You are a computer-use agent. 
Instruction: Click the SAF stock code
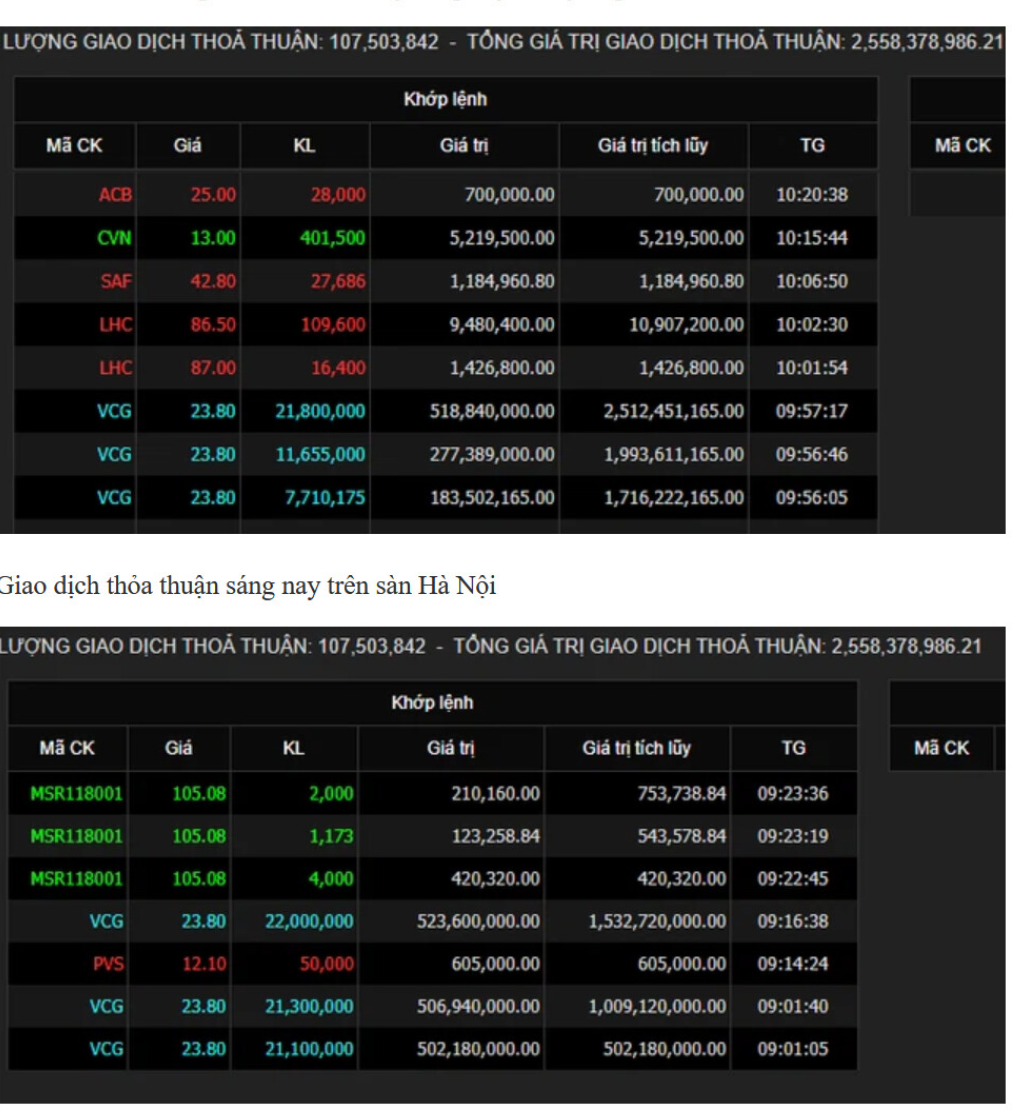point(116,281)
